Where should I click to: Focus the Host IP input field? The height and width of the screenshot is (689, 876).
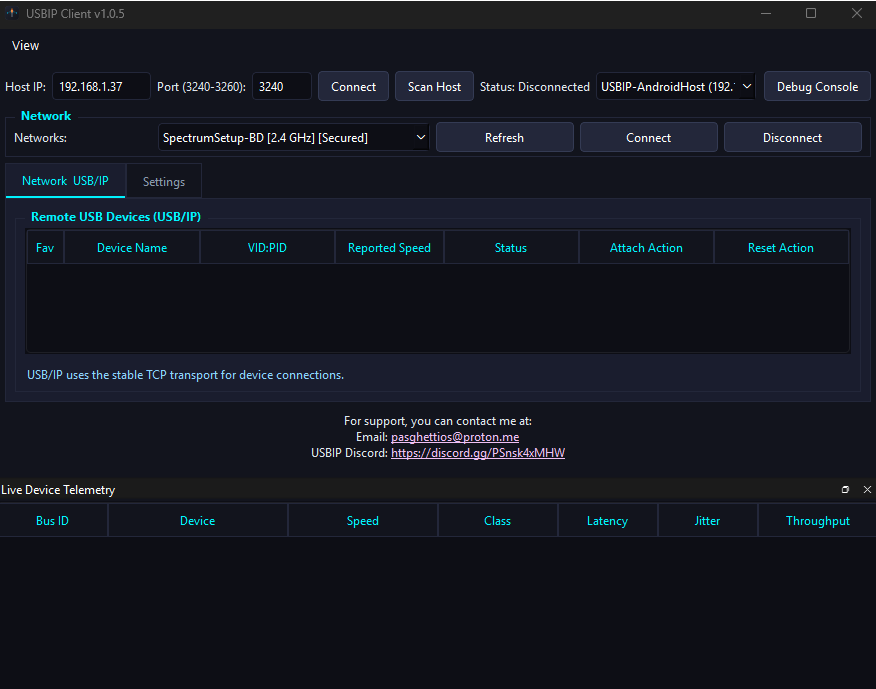[x=101, y=87]
